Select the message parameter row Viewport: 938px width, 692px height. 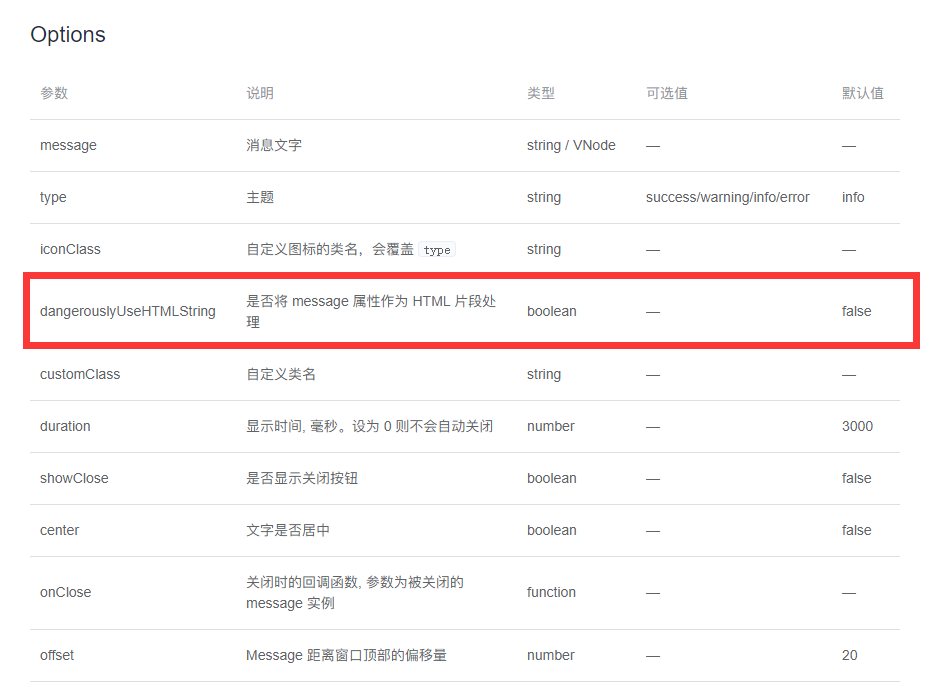450,145
